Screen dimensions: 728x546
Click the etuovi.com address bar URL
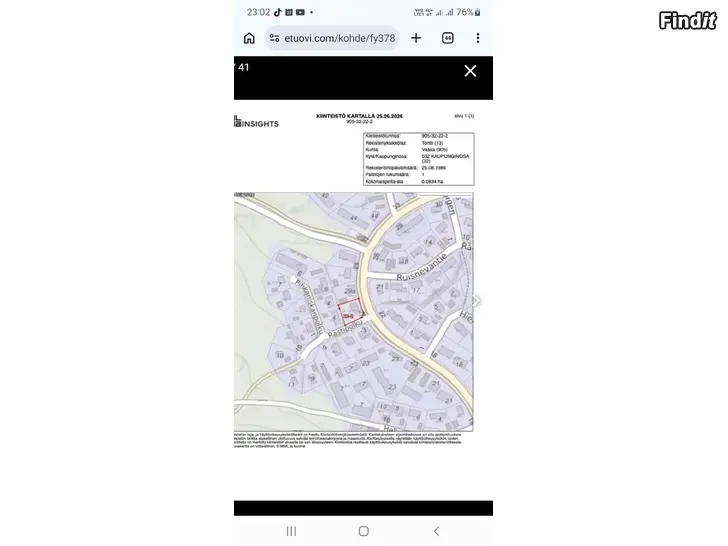point(339,38)
